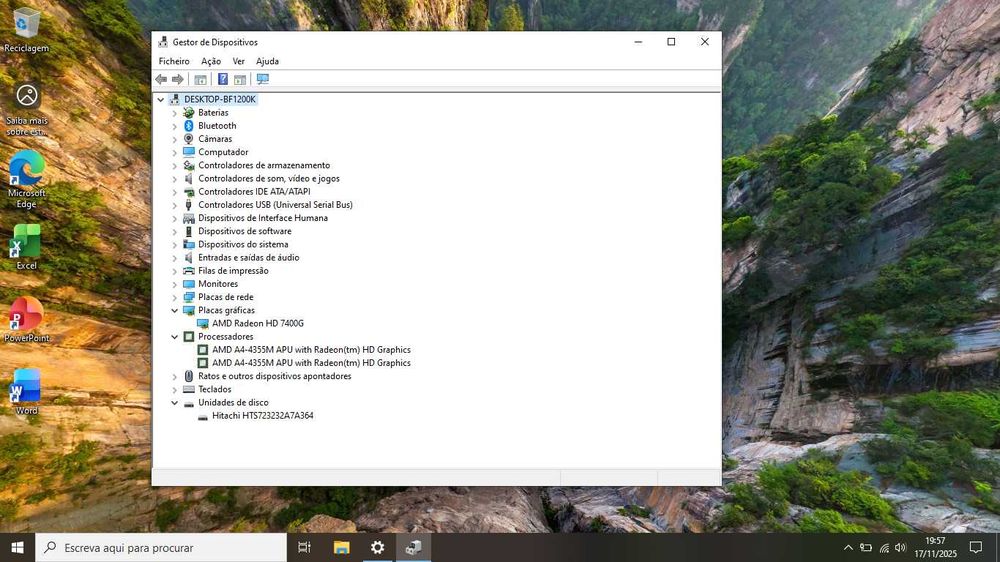Expand the Teclados category arrow
This screenshot has width=1000, height=562.
(x=174, y=390)
